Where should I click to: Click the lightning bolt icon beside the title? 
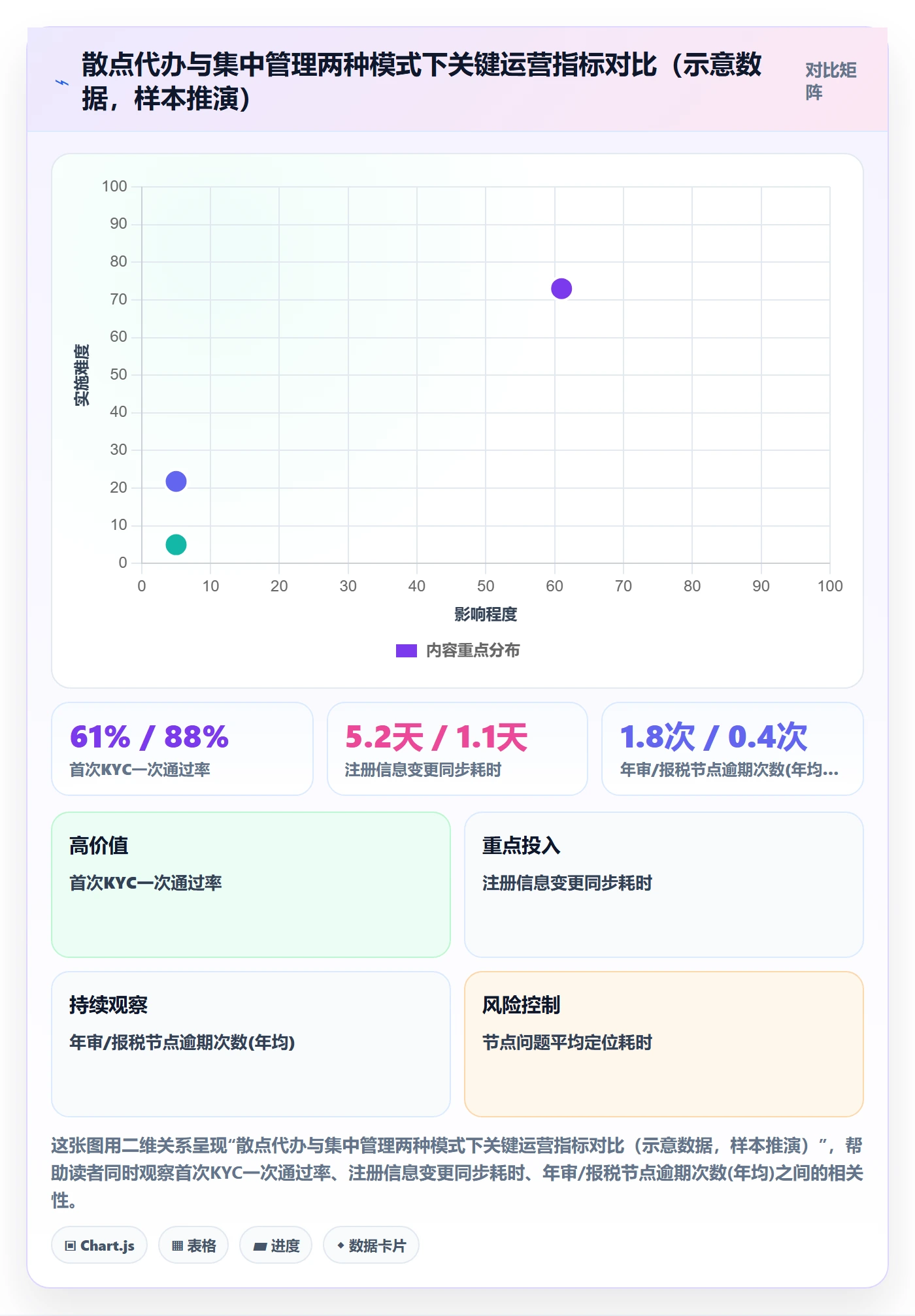62,82
